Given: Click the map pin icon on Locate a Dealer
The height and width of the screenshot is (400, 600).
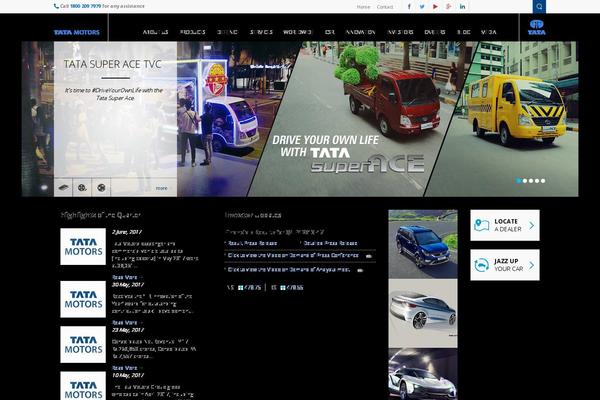Looking at the screenshot, I should pos(481,225).
